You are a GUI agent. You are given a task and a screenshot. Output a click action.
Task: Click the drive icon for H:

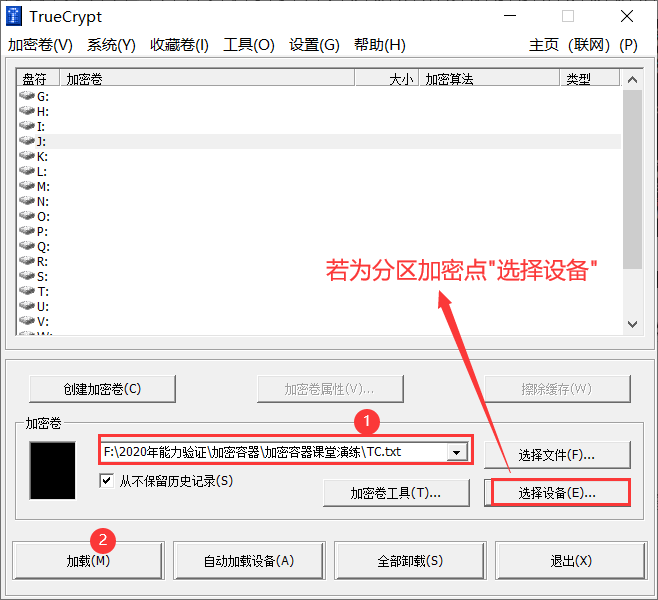(x=27, y=111)
